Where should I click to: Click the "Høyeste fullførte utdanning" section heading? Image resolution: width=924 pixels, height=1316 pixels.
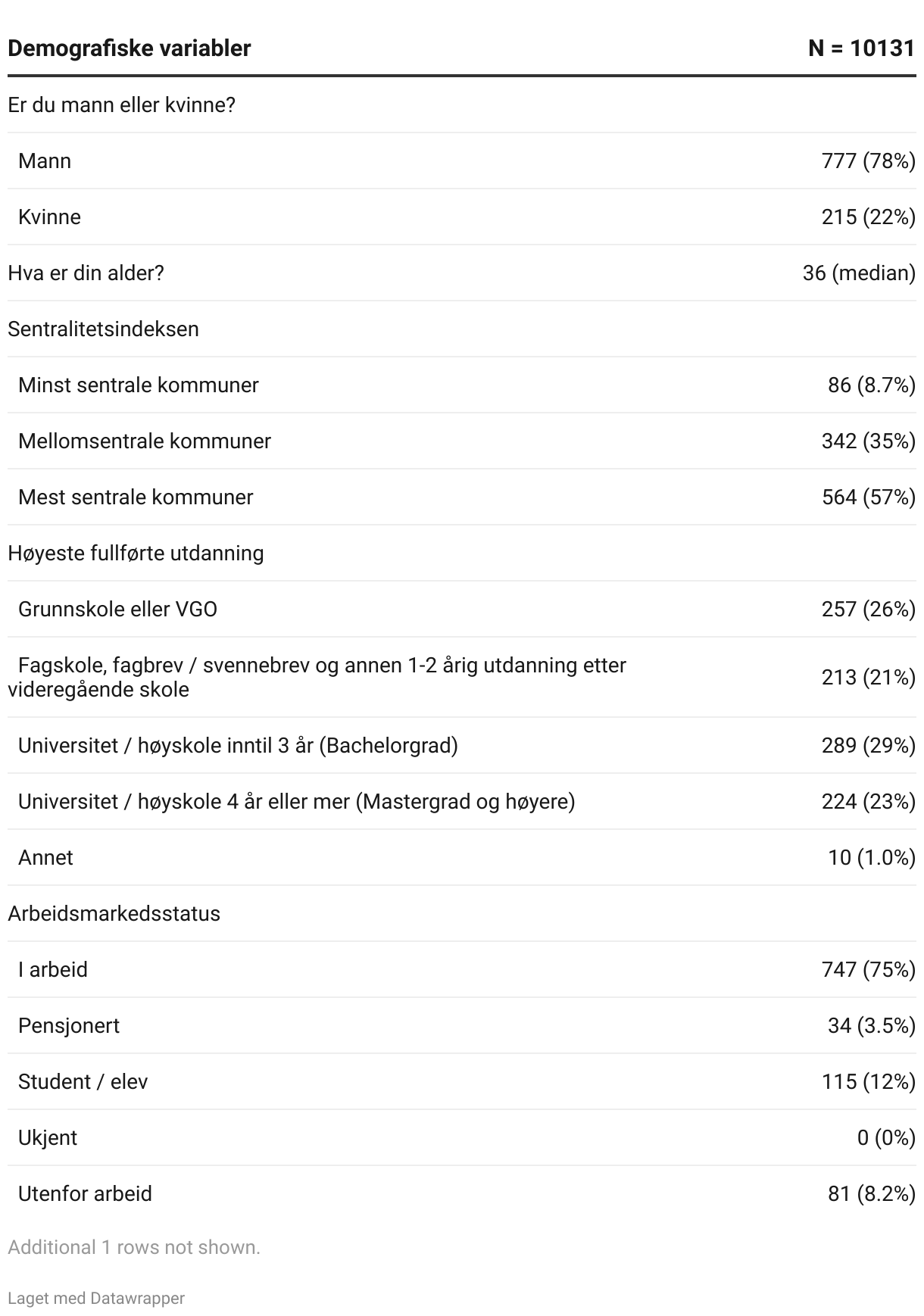(136, 553)
